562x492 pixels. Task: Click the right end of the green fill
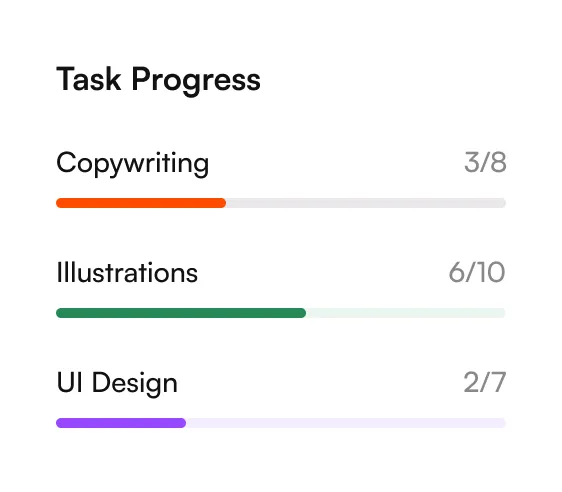[x=303, y=313]
